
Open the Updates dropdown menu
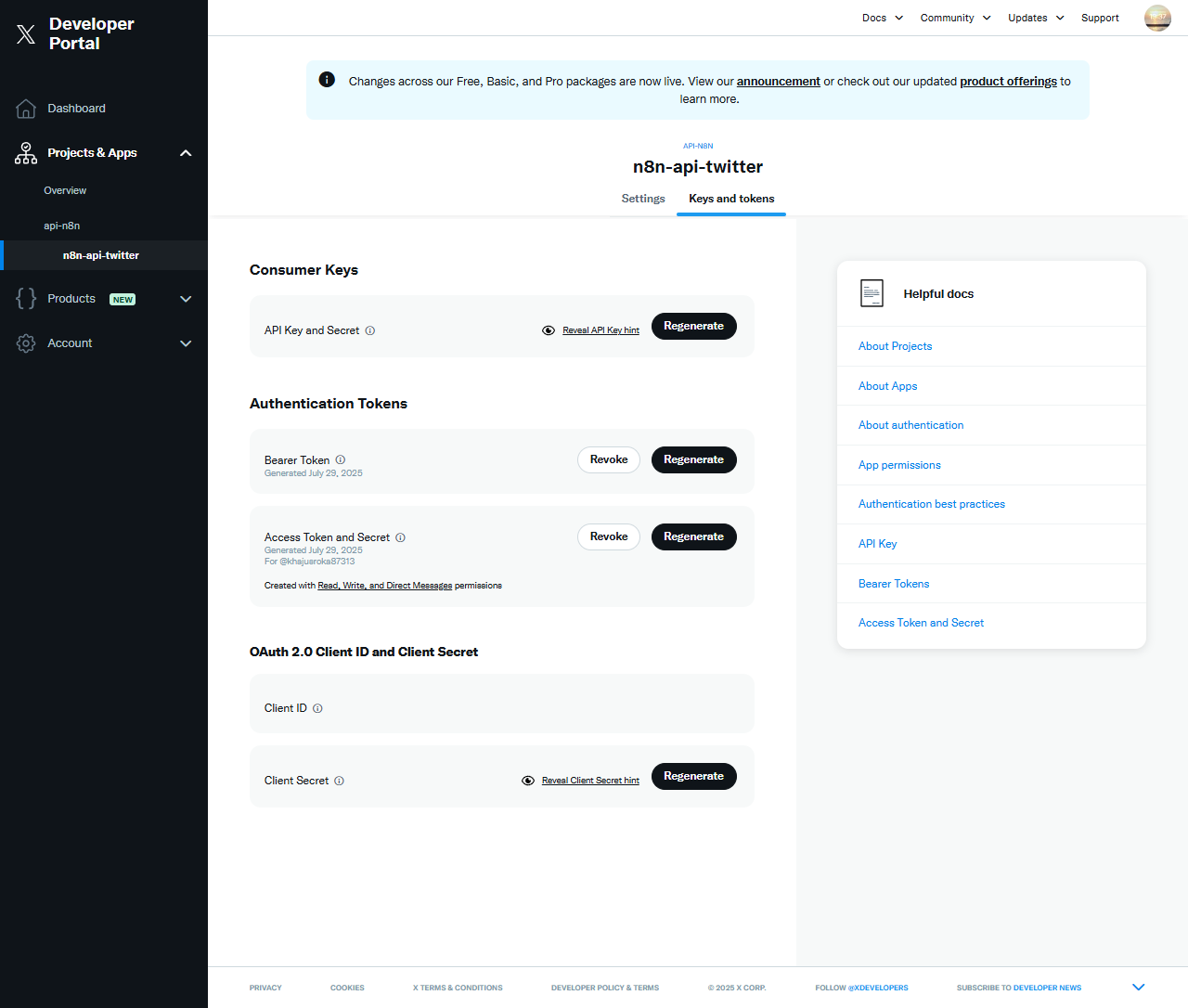[1036, 18]
